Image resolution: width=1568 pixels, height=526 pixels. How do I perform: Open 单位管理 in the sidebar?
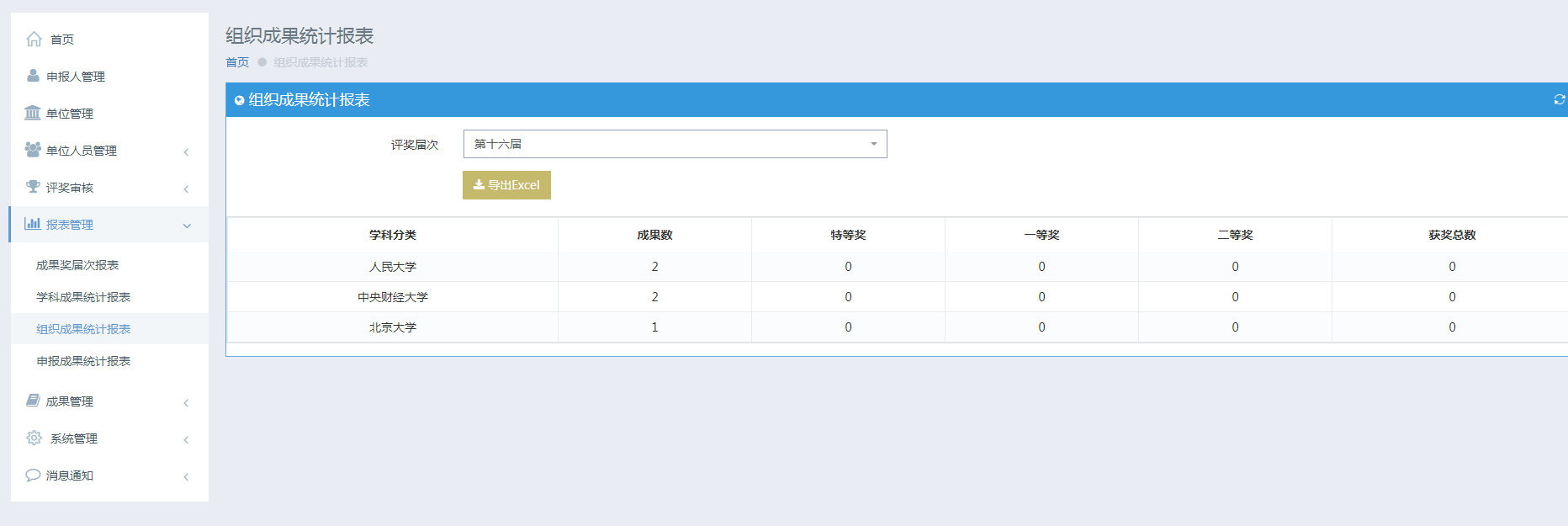point(109,114)
